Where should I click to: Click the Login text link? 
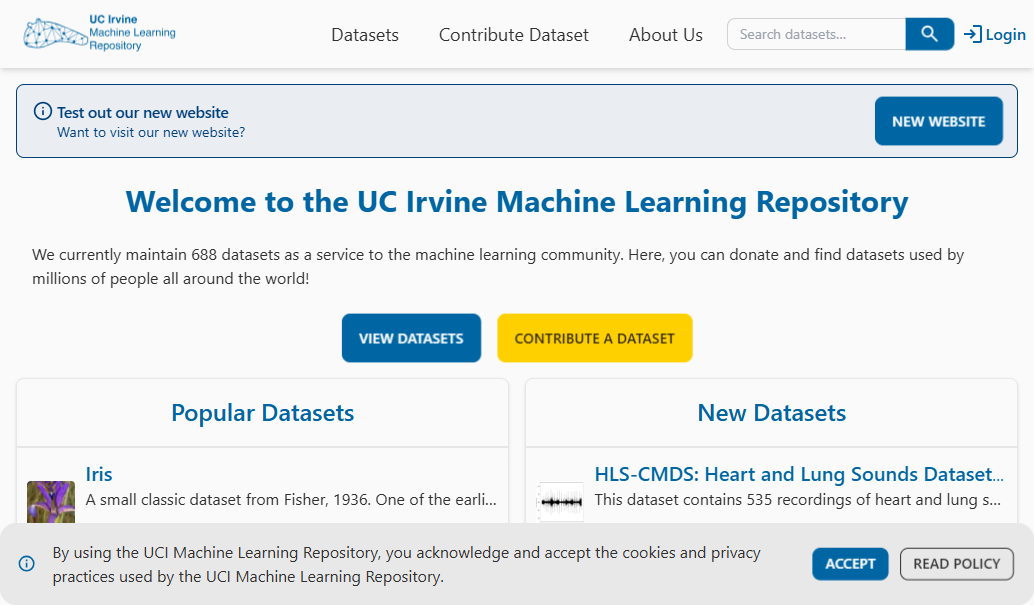(x=1003, y=33)
